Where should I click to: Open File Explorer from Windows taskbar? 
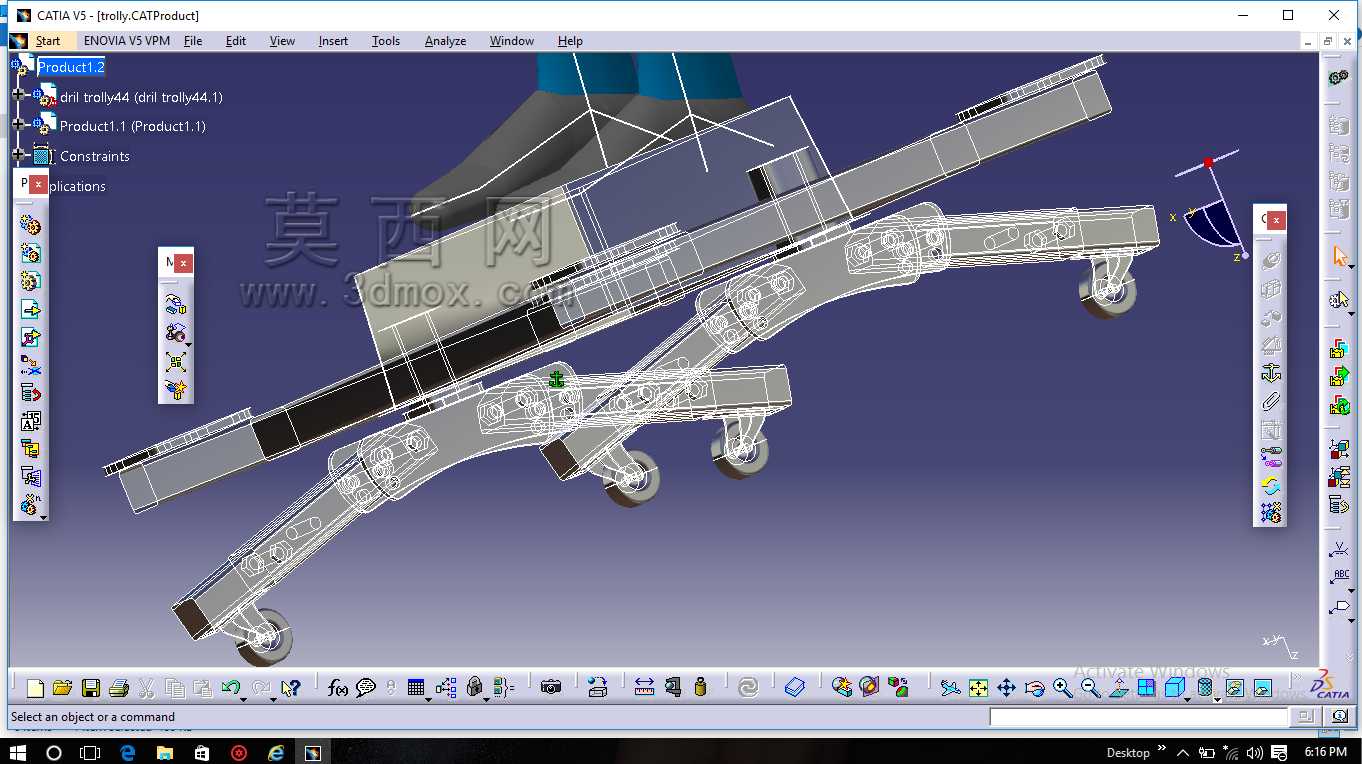[164, 752]
